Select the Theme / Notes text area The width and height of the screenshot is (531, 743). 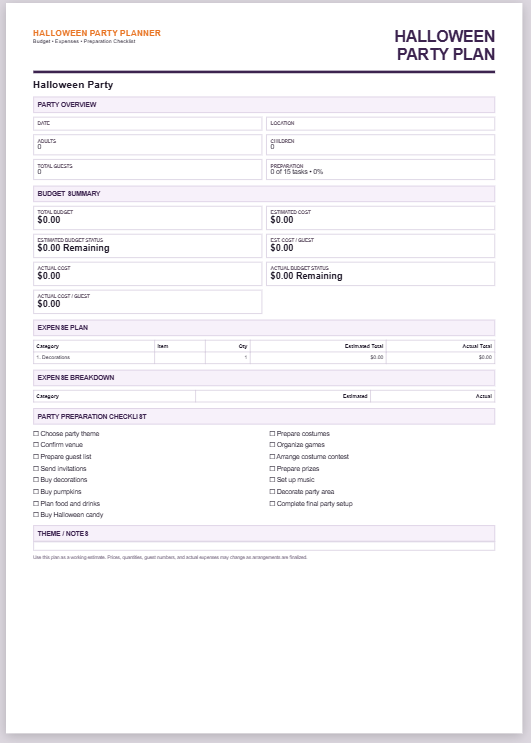tap(264, 546)
